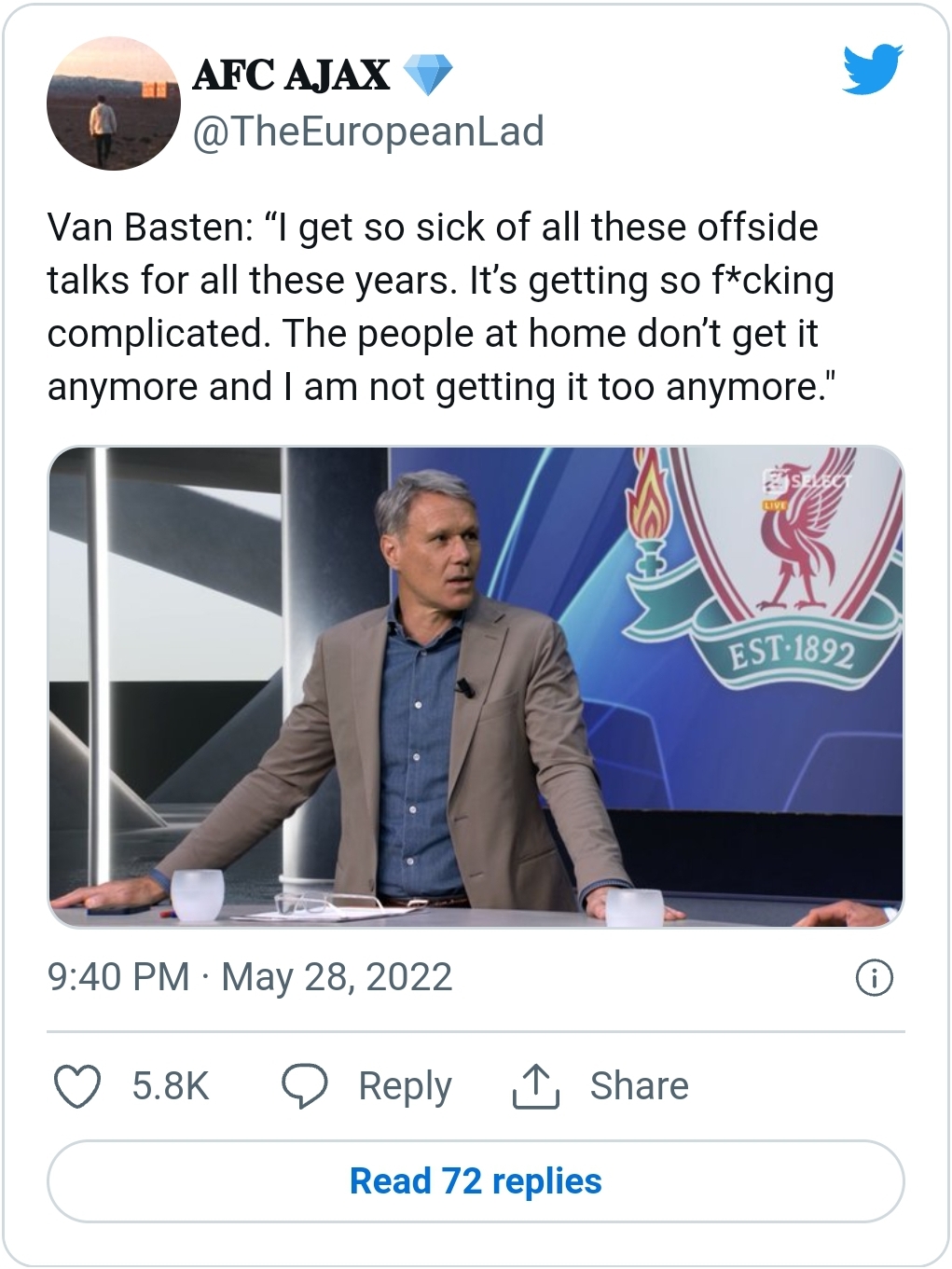This screenshot has width=952, height=1269.
Task: Open the 9:40 PM May 28 timestamp
Action: pyautogui.click(x=250, y=977)
